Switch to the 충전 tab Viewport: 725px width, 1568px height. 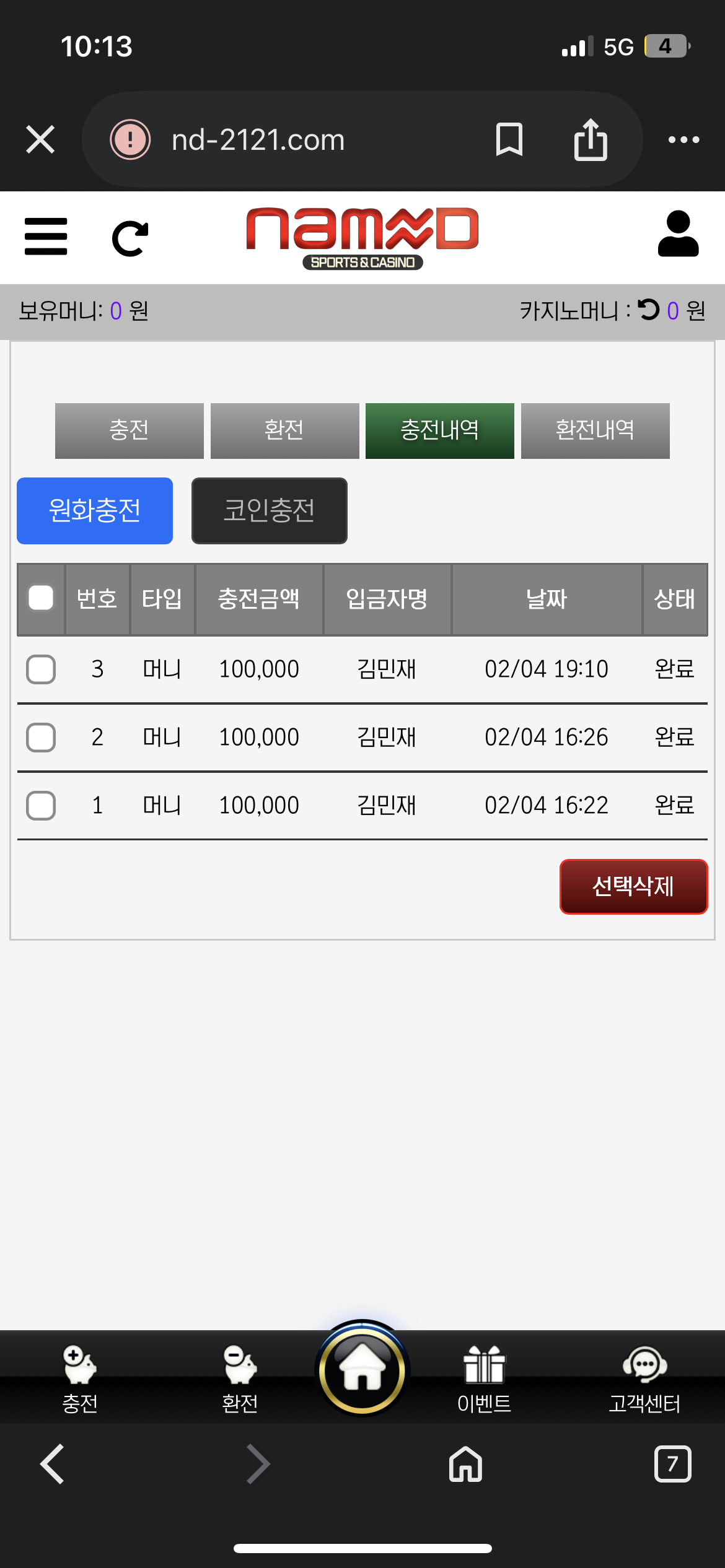[x=129, y=430]
